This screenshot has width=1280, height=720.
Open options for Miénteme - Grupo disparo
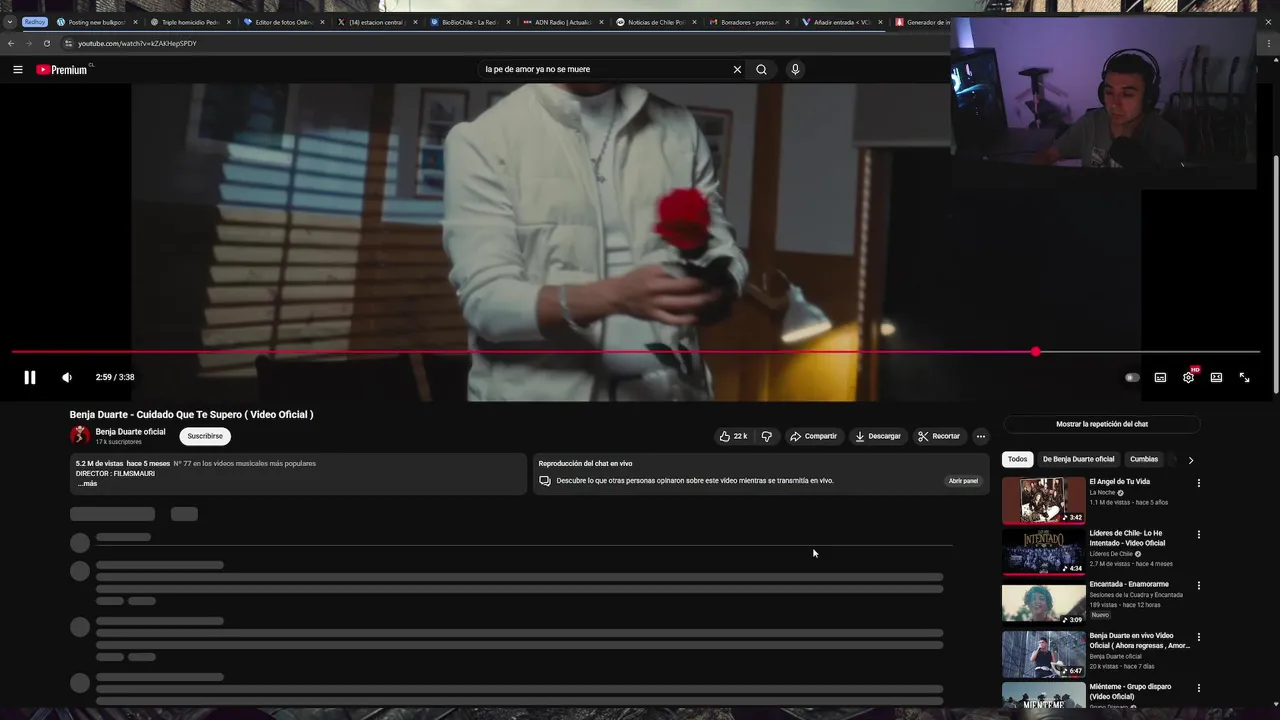click(x=1198, y=688)
